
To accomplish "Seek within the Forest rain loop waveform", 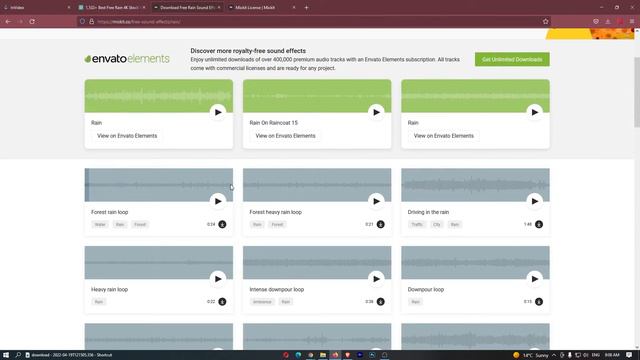I will 159,184.
